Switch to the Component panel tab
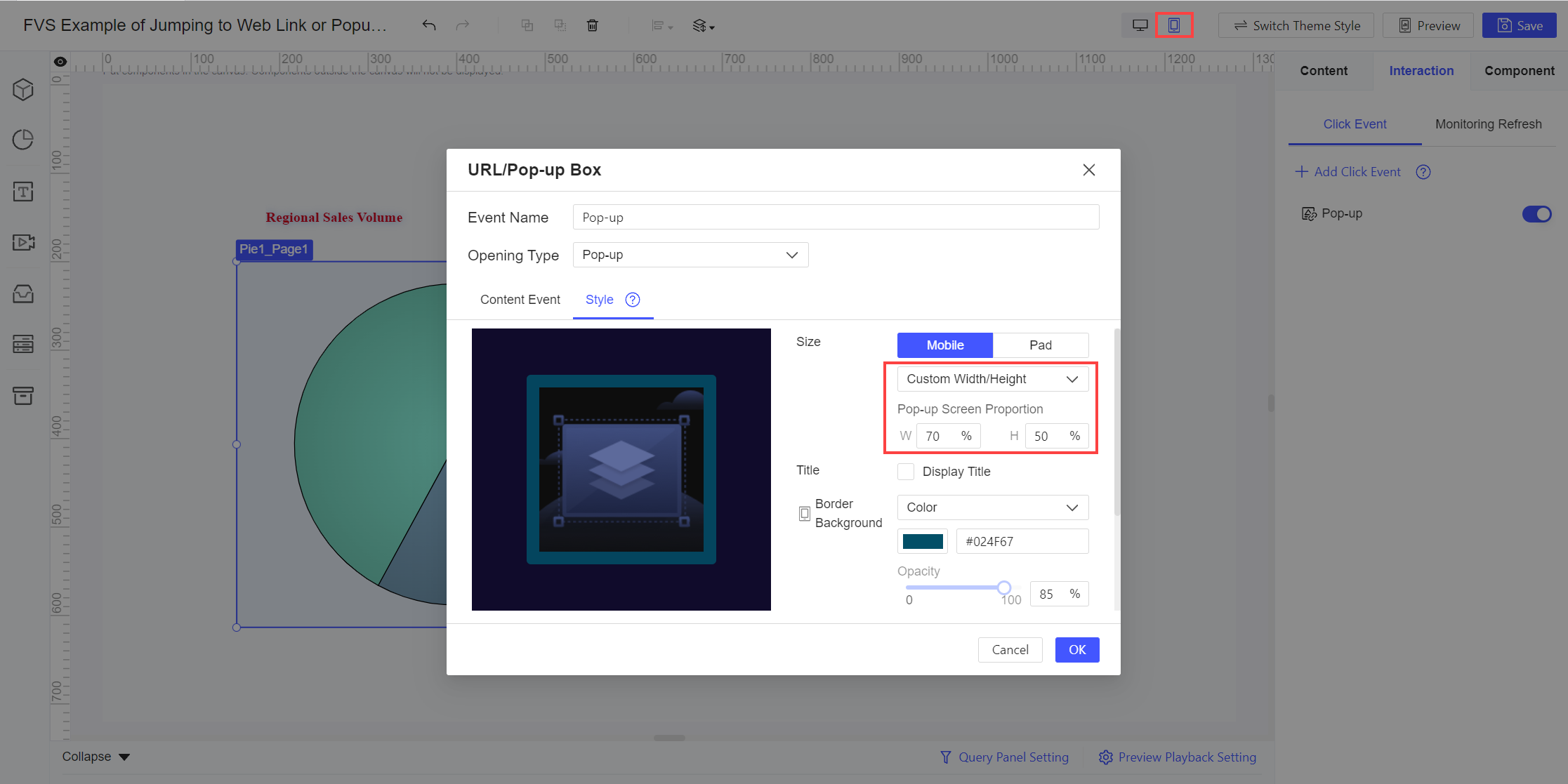Image resolution: width=1568 pixels, height=784 pixels. [1519, 71]
